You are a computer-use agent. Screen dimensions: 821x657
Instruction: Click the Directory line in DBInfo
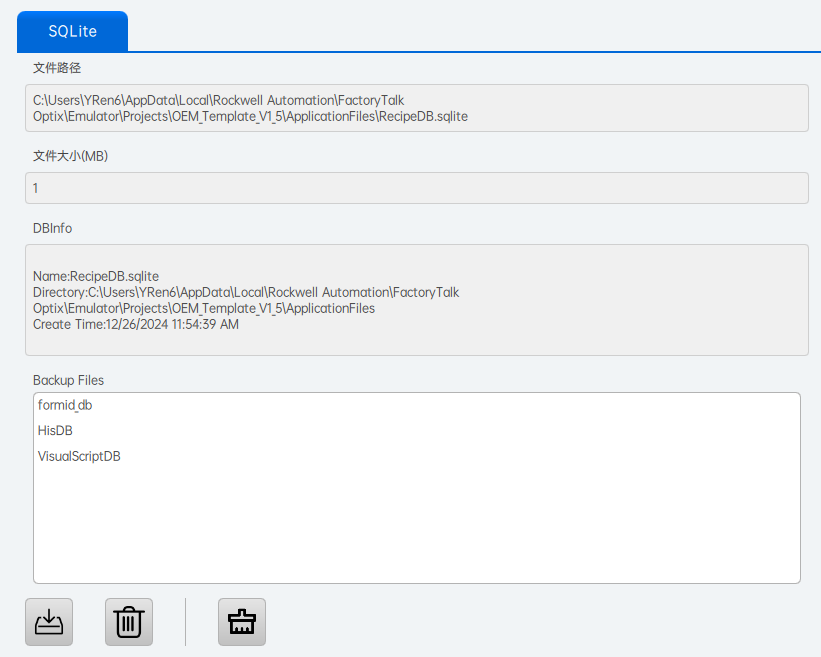click(x=246, y=292)
